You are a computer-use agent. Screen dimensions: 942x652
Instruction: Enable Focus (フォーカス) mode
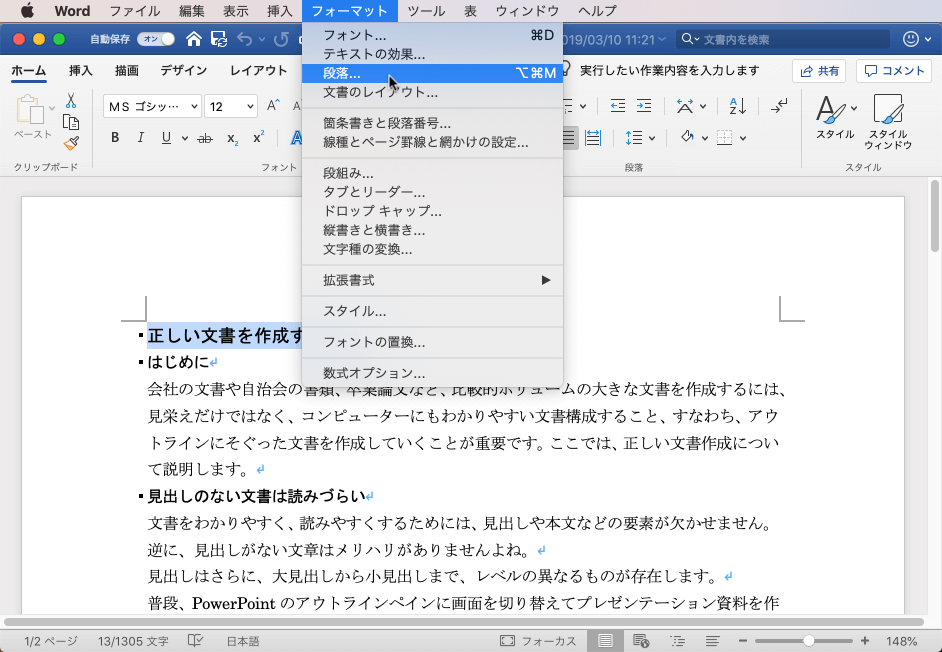(x=538, y=641)
